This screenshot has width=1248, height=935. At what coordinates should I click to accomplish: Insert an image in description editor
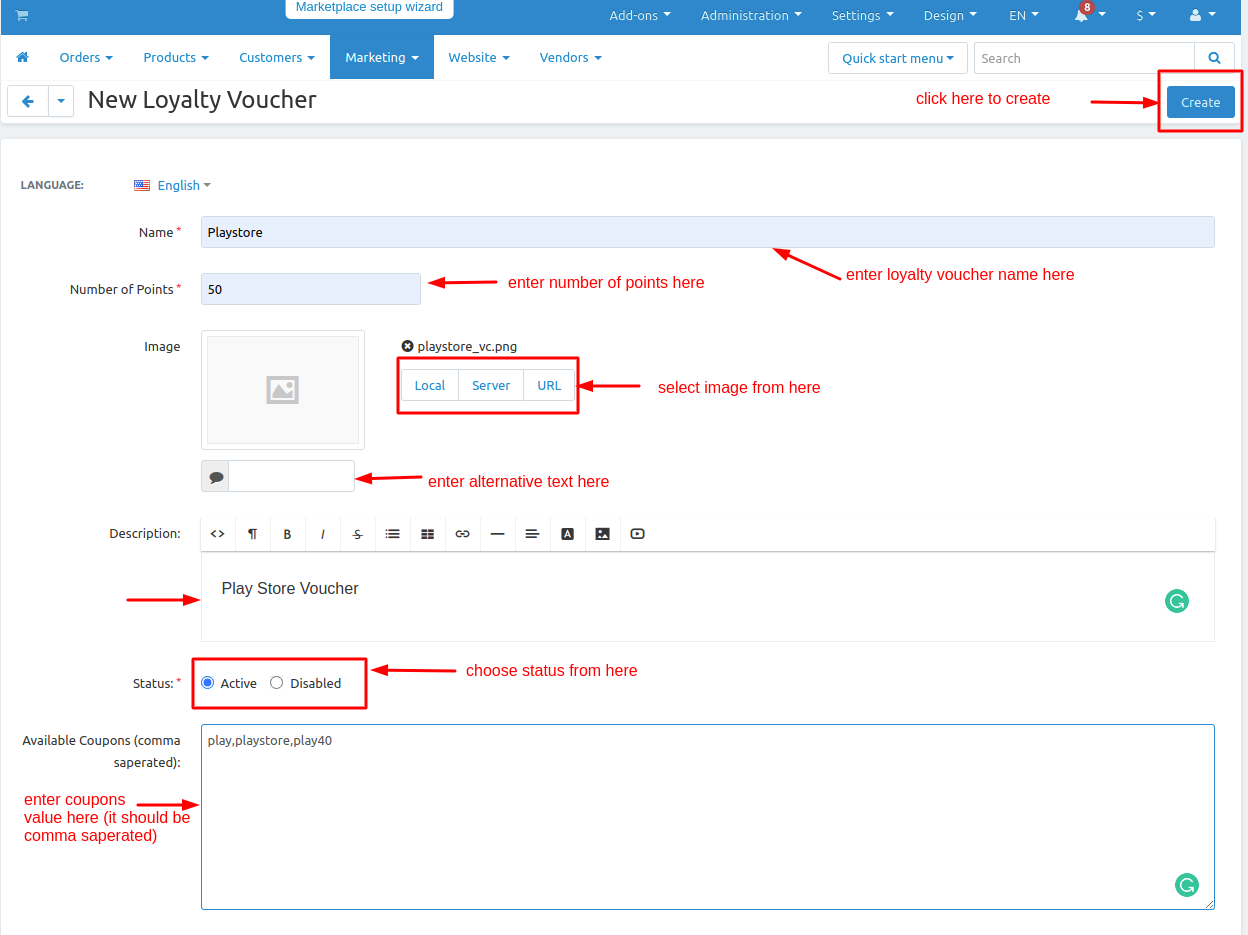[602, 534]
